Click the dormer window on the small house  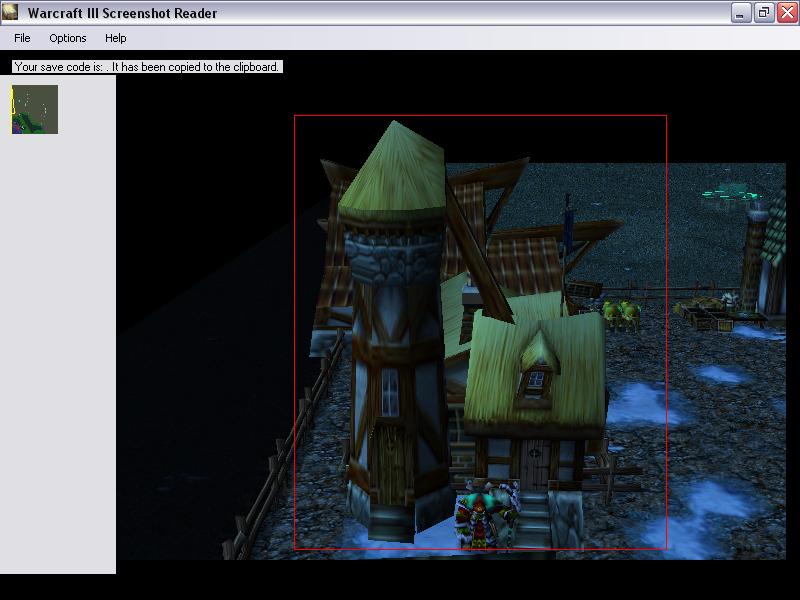click(x=537, y=378)
